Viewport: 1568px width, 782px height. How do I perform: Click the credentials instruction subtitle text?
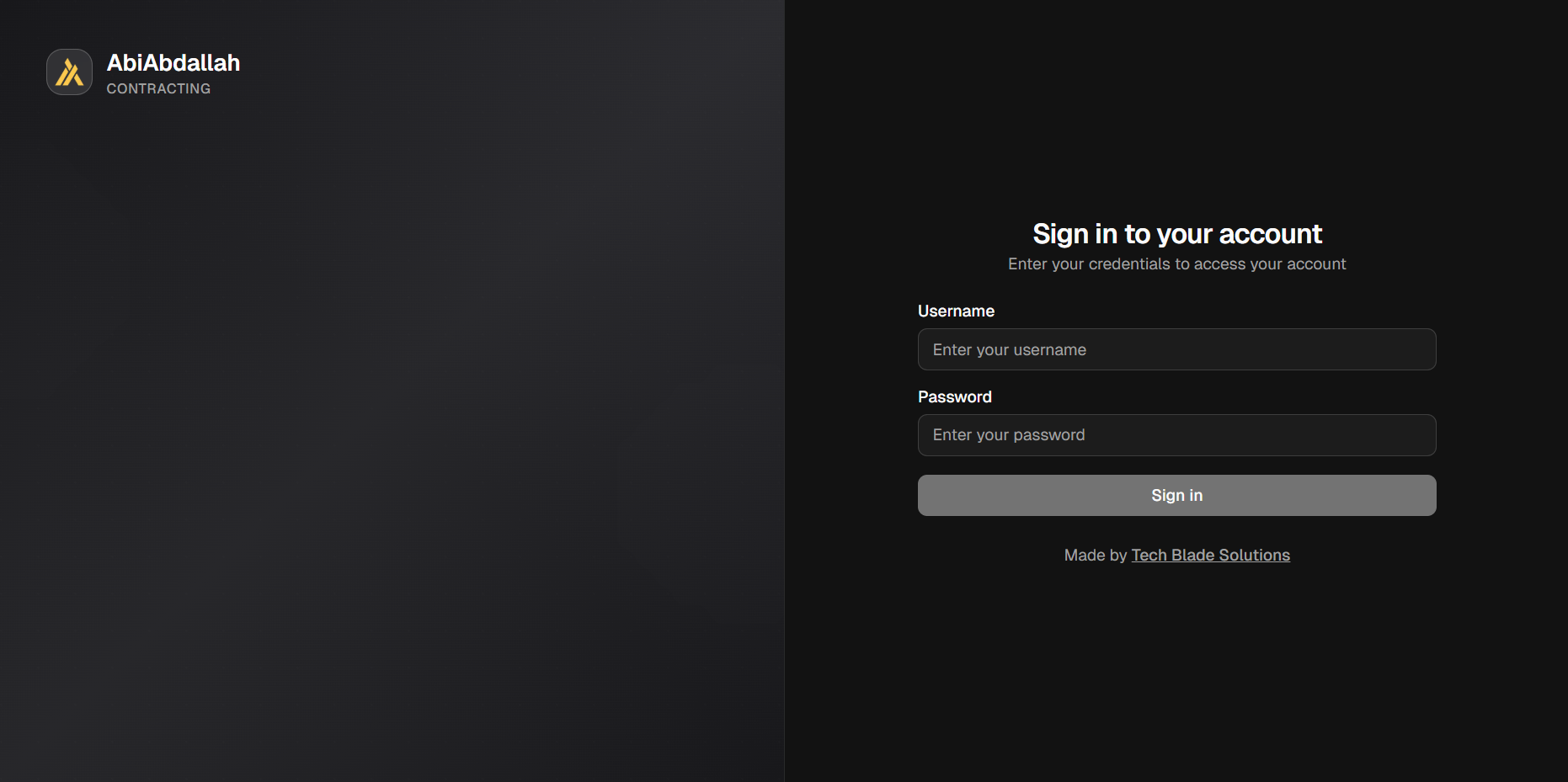[x=1176, y=263]
